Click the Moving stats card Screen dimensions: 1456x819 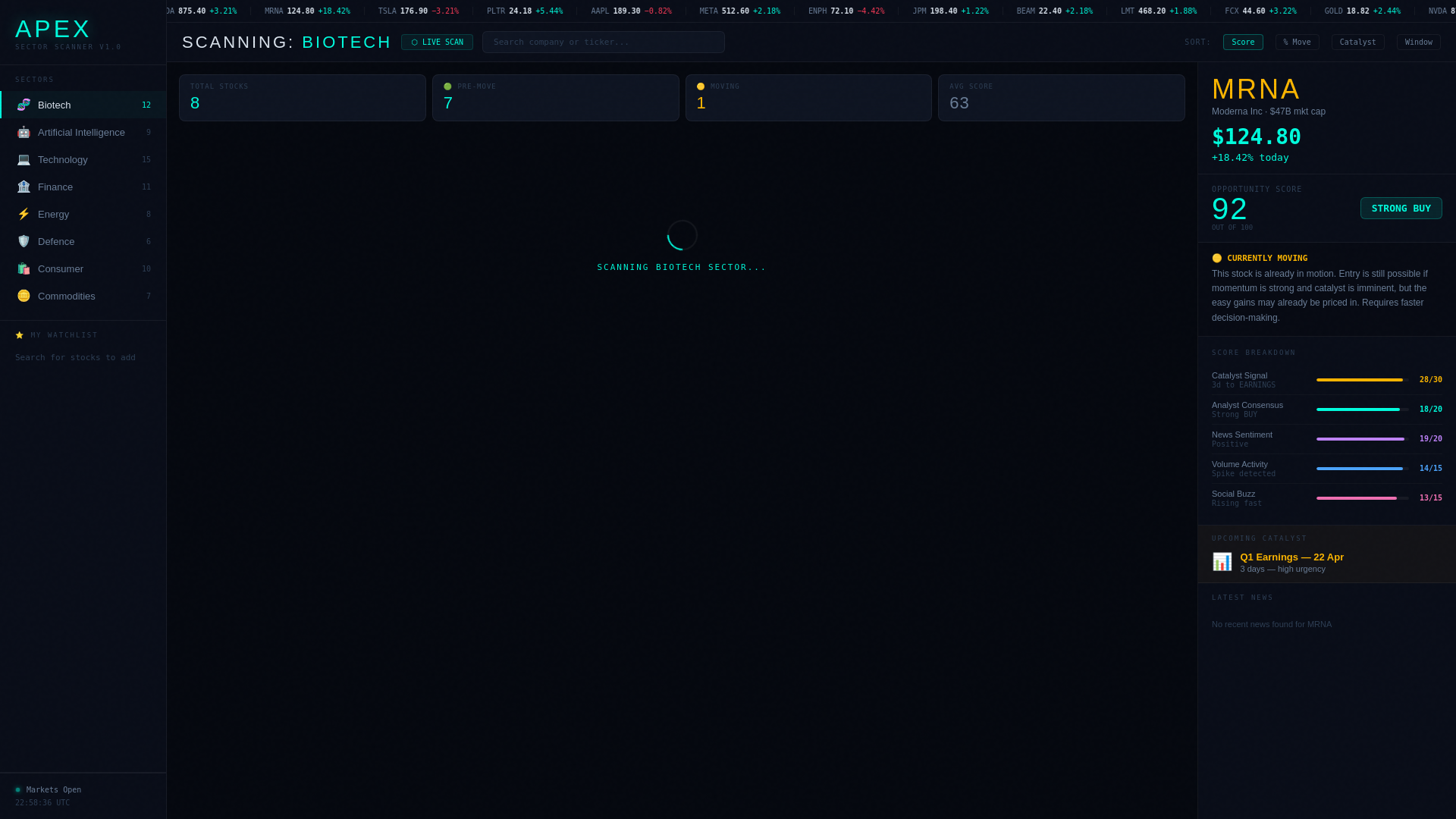tap(808, 98)
